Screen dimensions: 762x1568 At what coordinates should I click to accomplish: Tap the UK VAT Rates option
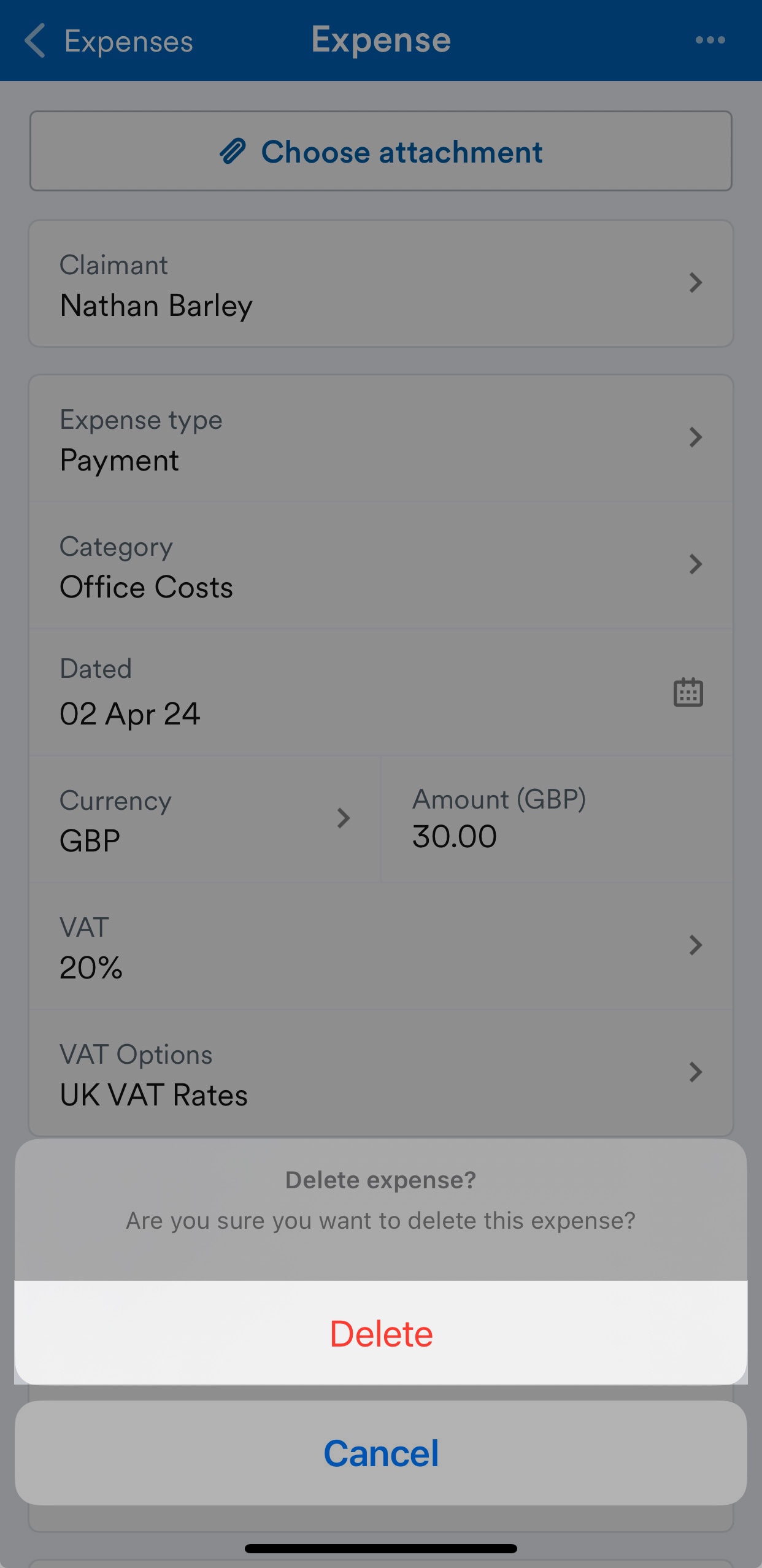[x=153, y=1095]
